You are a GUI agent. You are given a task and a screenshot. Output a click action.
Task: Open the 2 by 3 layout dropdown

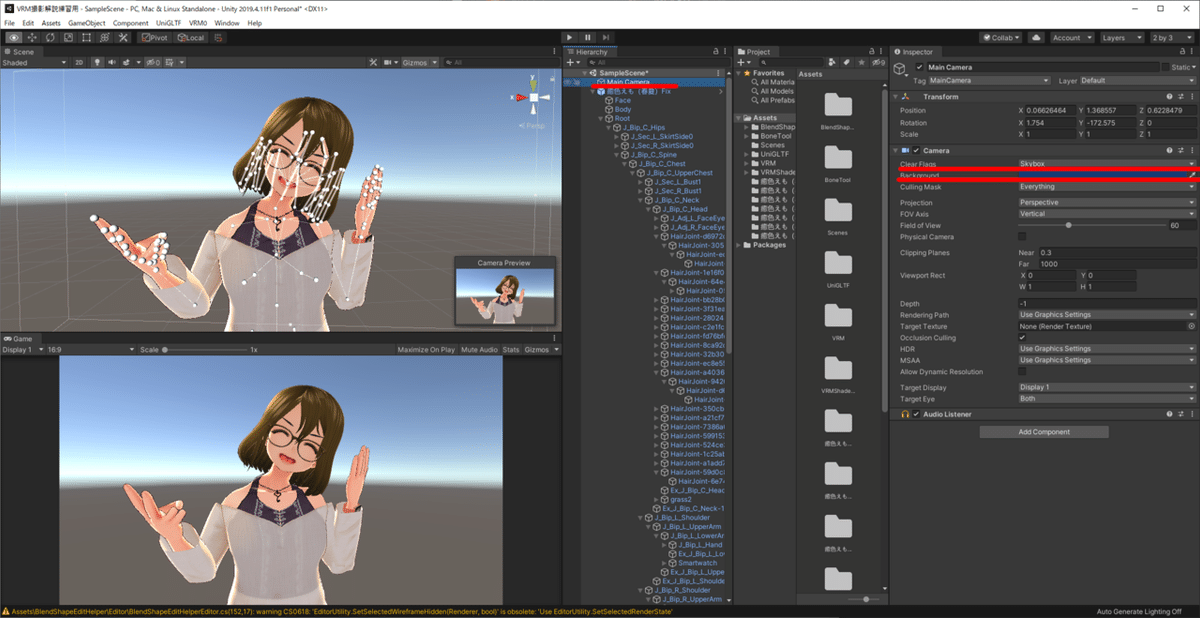tap(1170, 37)
